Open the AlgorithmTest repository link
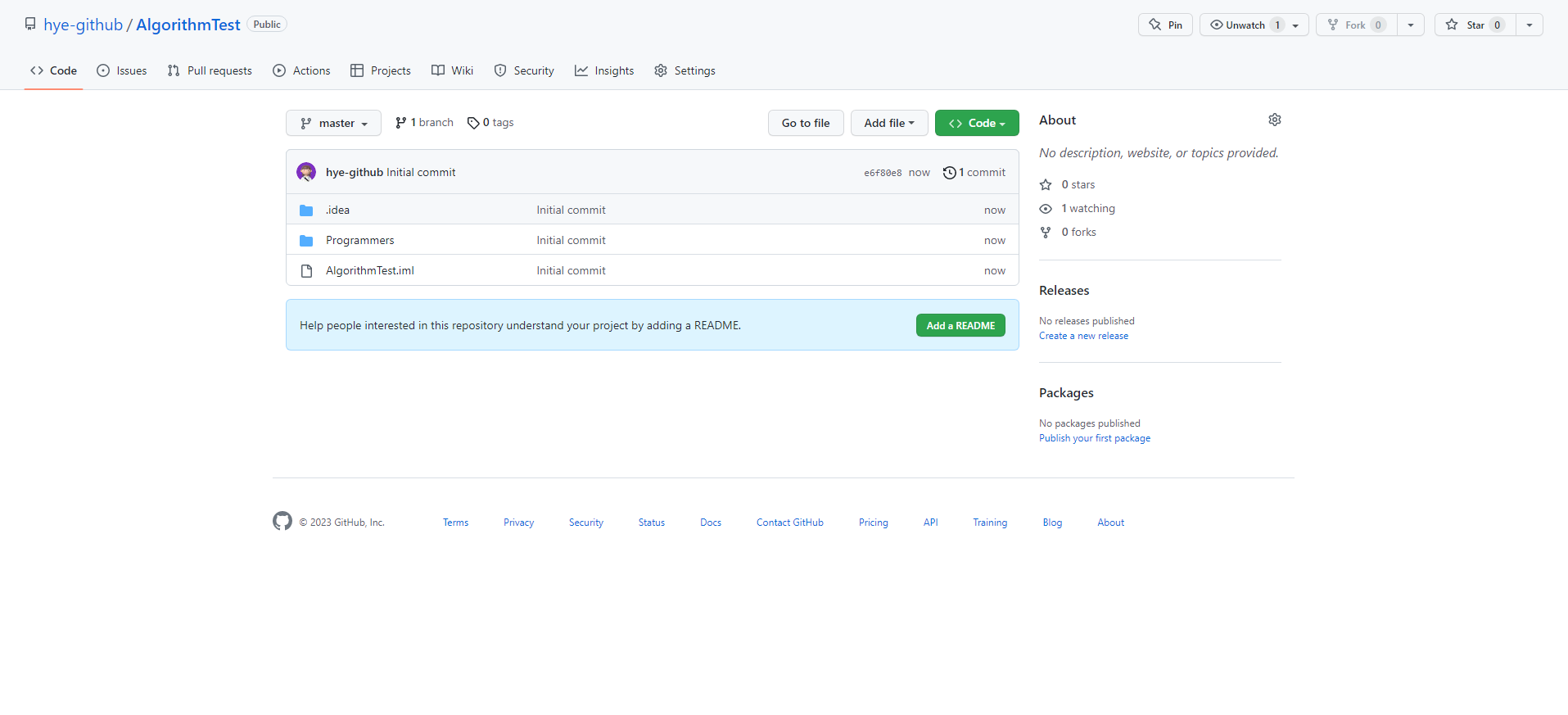The height and width of the screenshot is (715, 1568). click(188, 25)
